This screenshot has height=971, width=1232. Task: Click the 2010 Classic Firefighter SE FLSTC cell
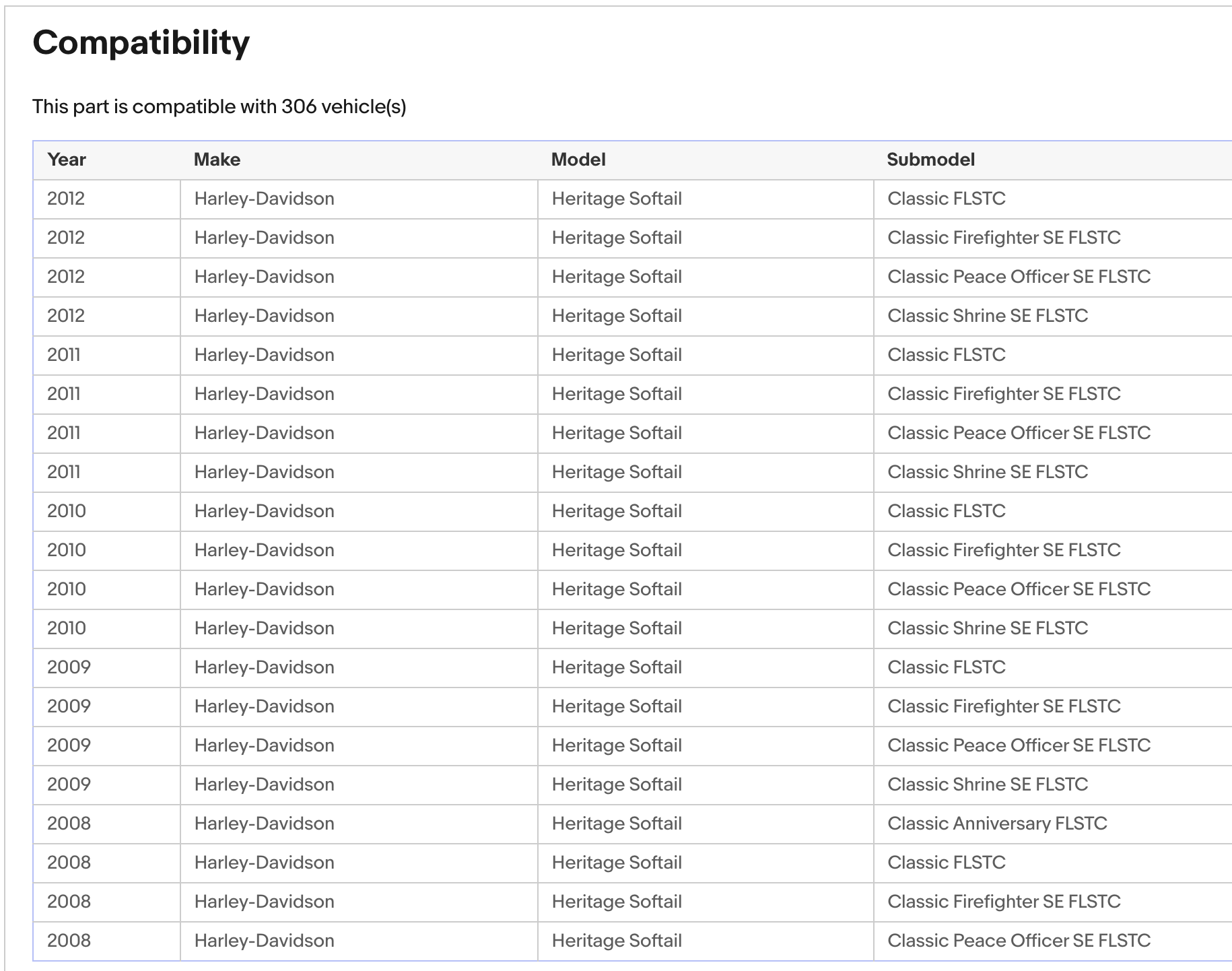pos(1003,550)
